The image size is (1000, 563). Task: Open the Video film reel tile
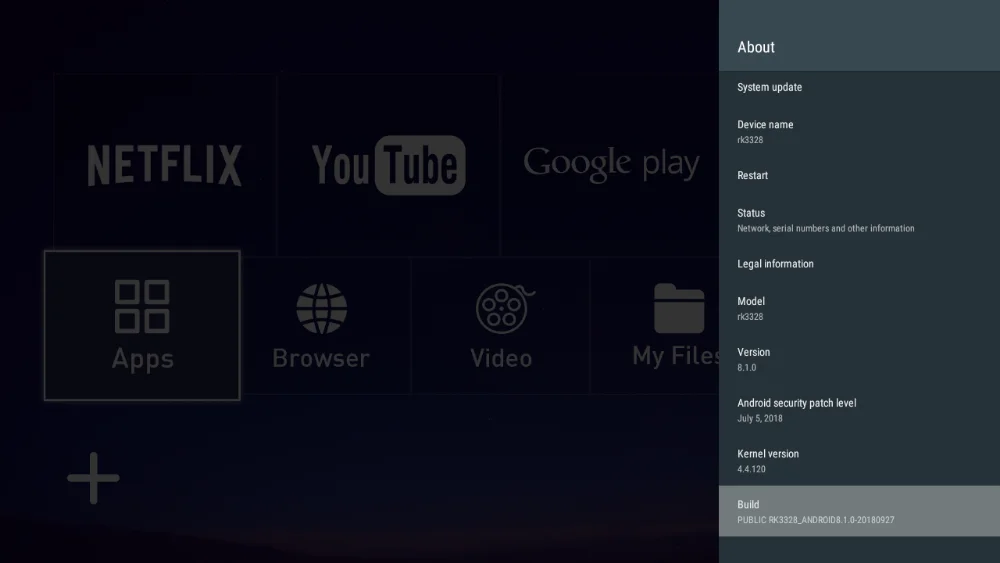point(501,326)
